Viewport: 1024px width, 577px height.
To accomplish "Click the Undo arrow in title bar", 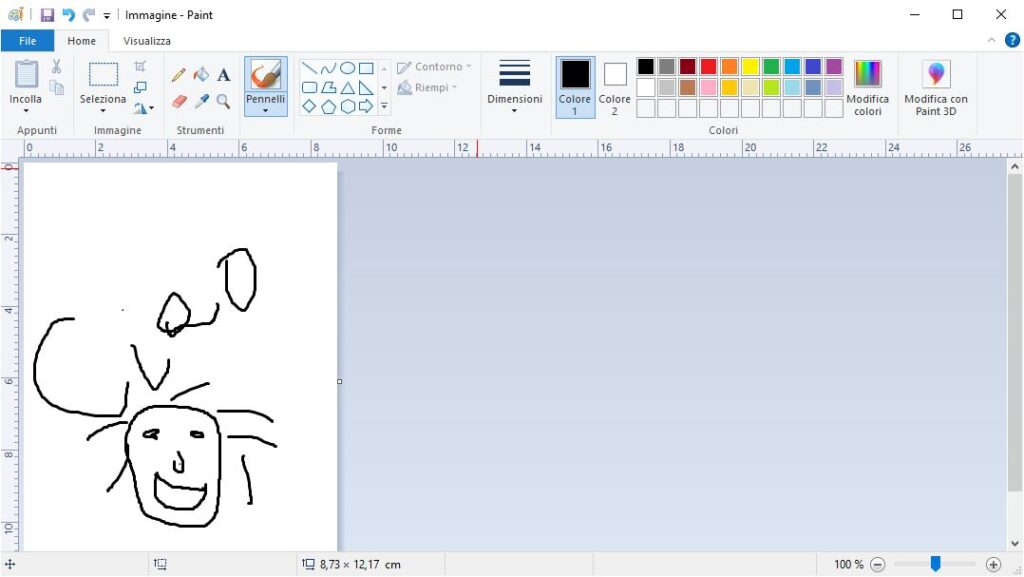I will [x=68, y=15].
